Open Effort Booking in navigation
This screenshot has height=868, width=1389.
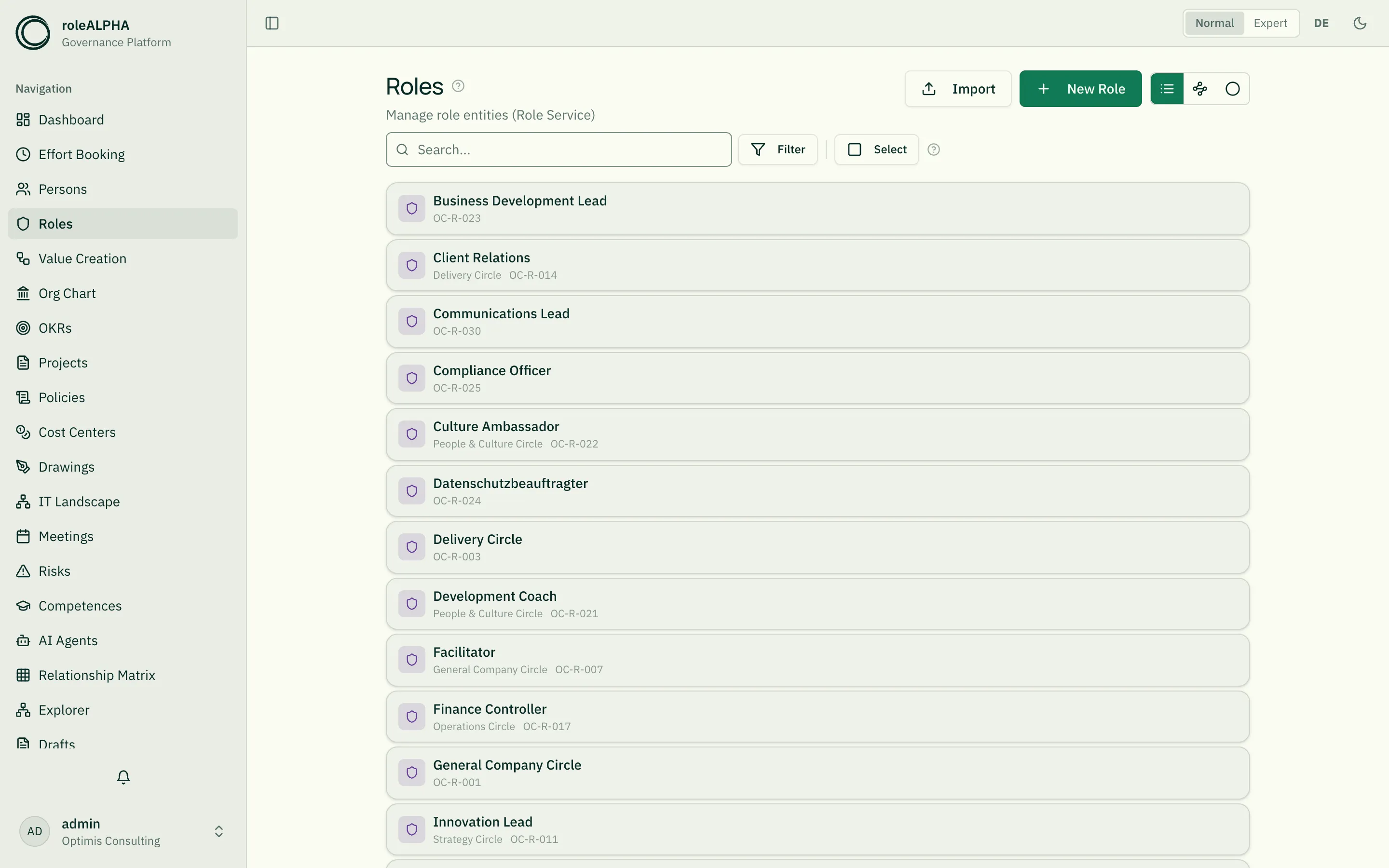tap(123, 154)
